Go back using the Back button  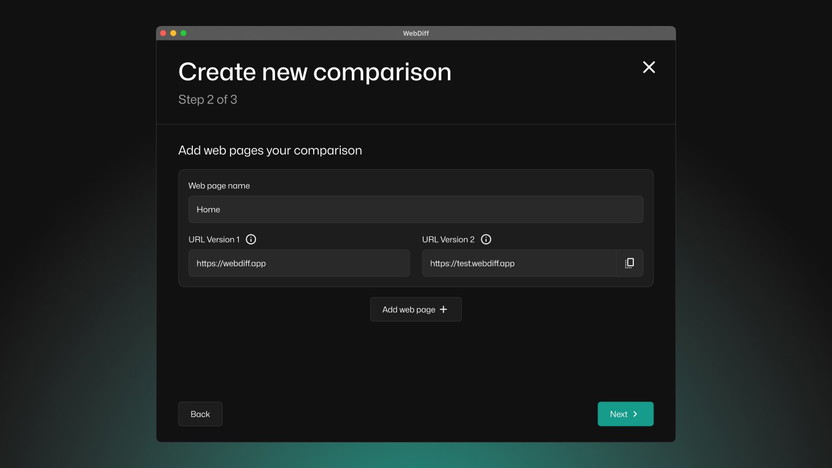[x=200, y=414]
